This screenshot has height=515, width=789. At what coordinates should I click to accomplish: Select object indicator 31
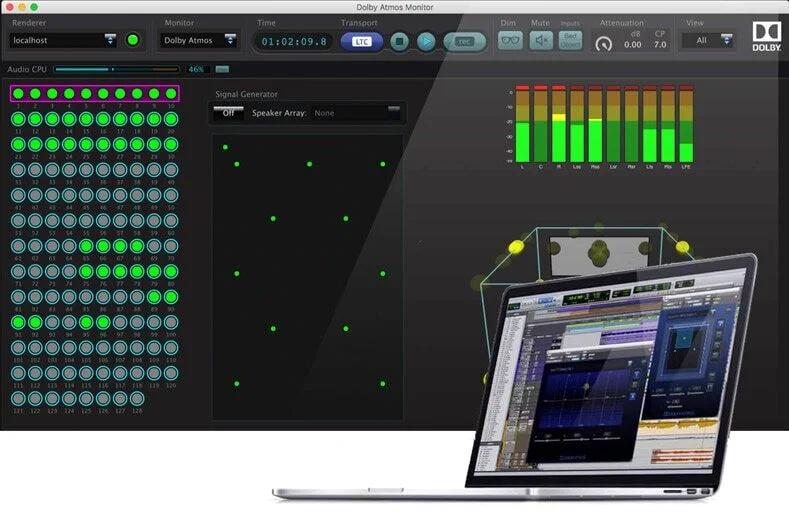pos(18,170)
